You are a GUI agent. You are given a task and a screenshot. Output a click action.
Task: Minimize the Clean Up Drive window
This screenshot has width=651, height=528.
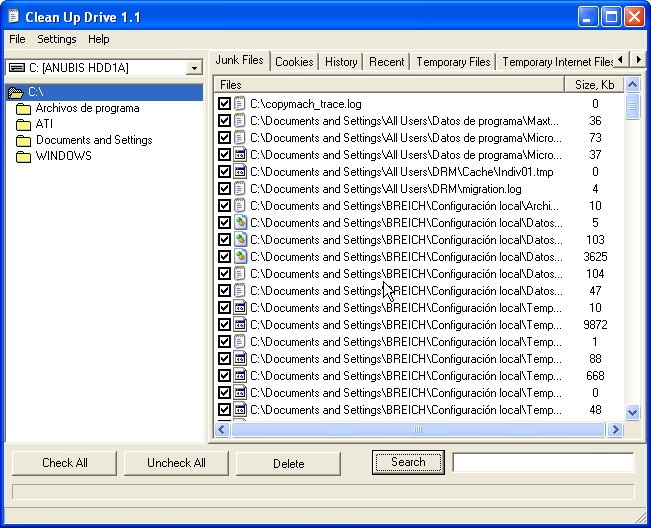point(587,17)
